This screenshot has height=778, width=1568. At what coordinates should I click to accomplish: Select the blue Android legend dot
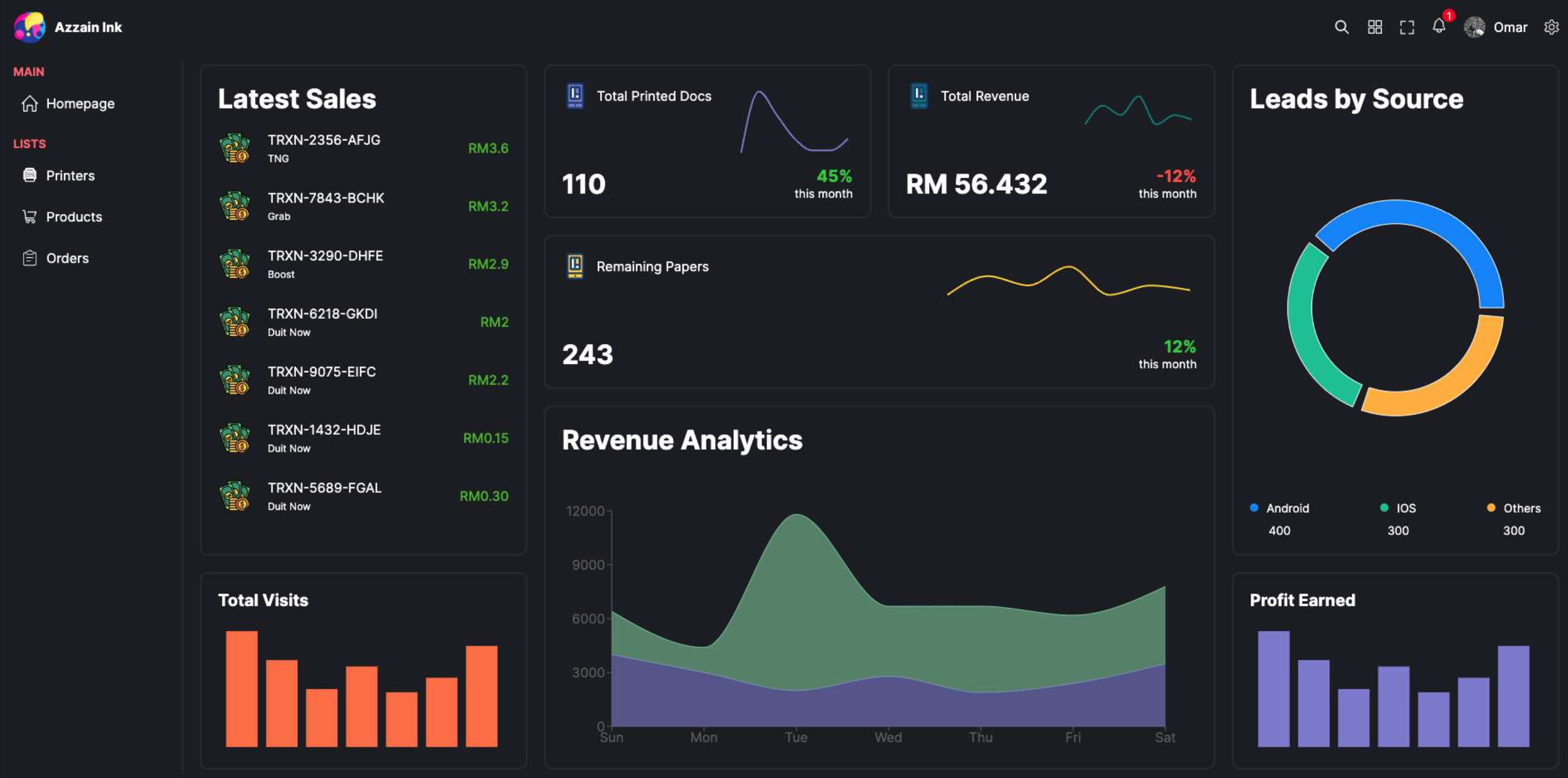(x=1254, y=507)
